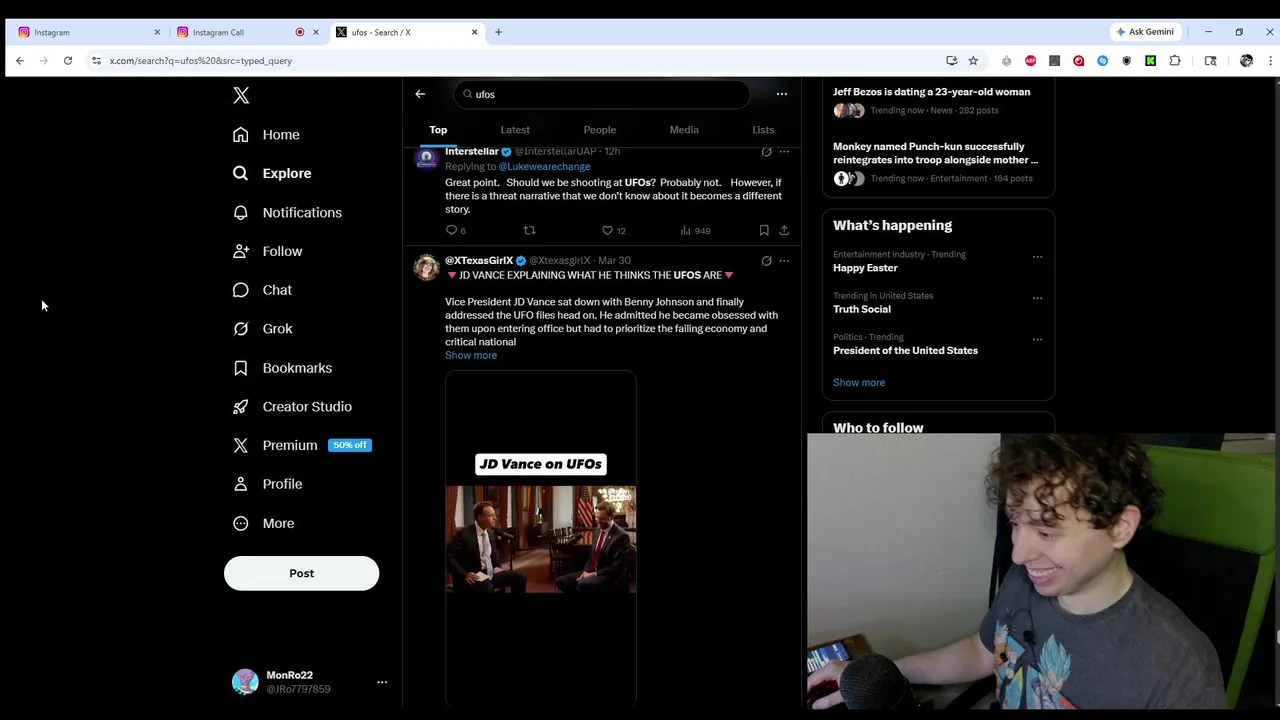Repost the Interstellar post

pos(529,230)
